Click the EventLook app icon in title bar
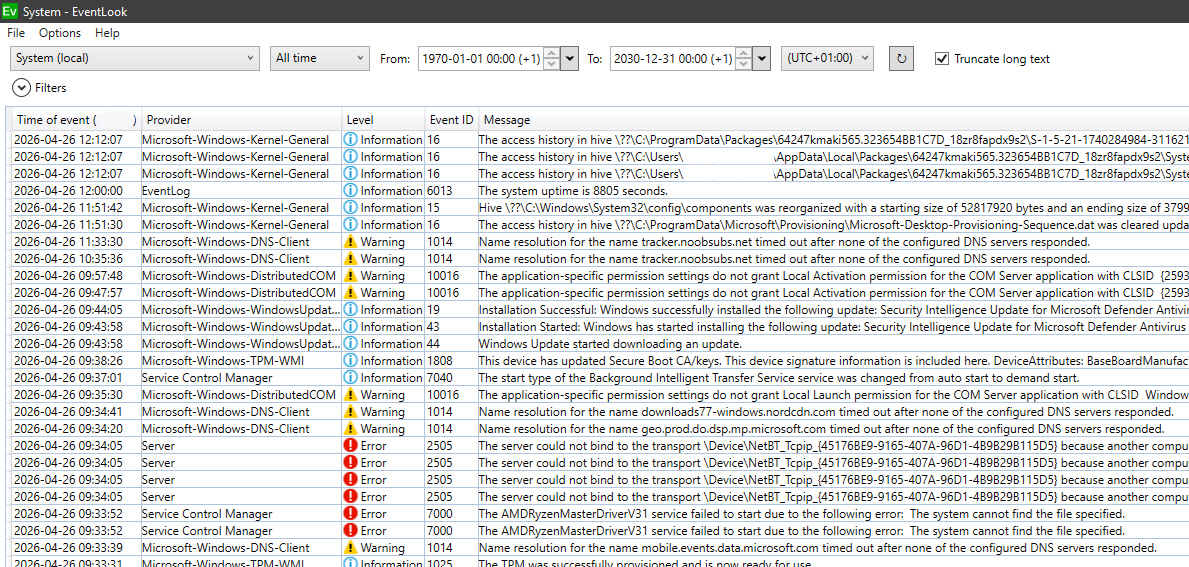This screenshot has width=1189, height=567. click(9, 11)
